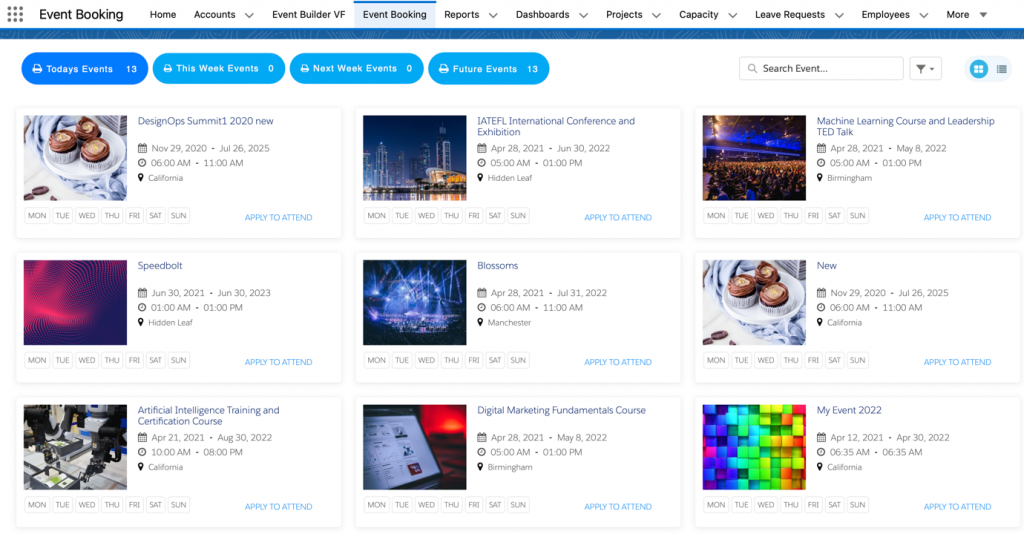Image resolution: width=1024 pixels, height=534 pixels.
Task: Open the rainbow cubes My Event 2022 thumbnail
Action: (754, 447)
